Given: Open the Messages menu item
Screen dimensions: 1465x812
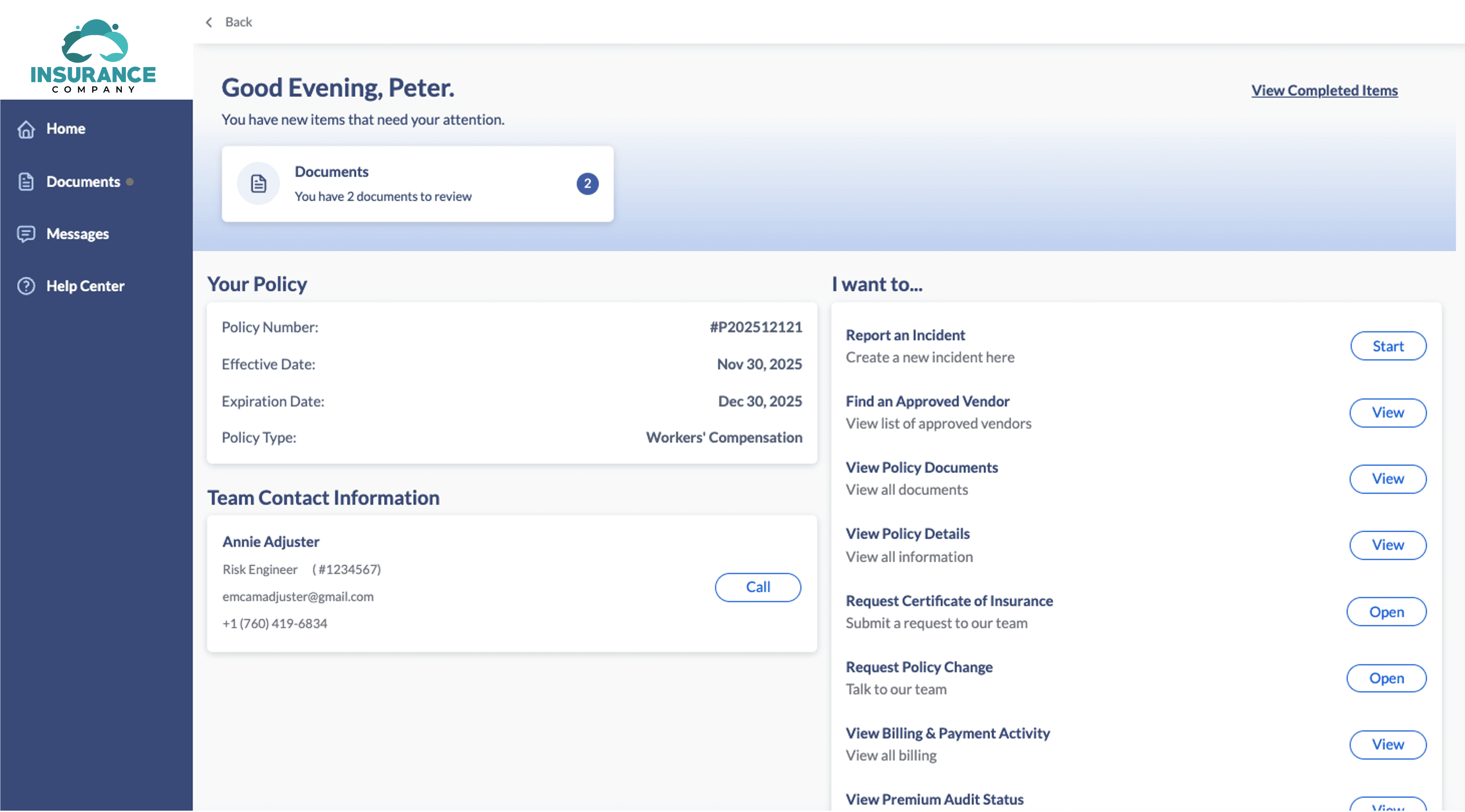Looking at the screenshot, I should (78, 234).
